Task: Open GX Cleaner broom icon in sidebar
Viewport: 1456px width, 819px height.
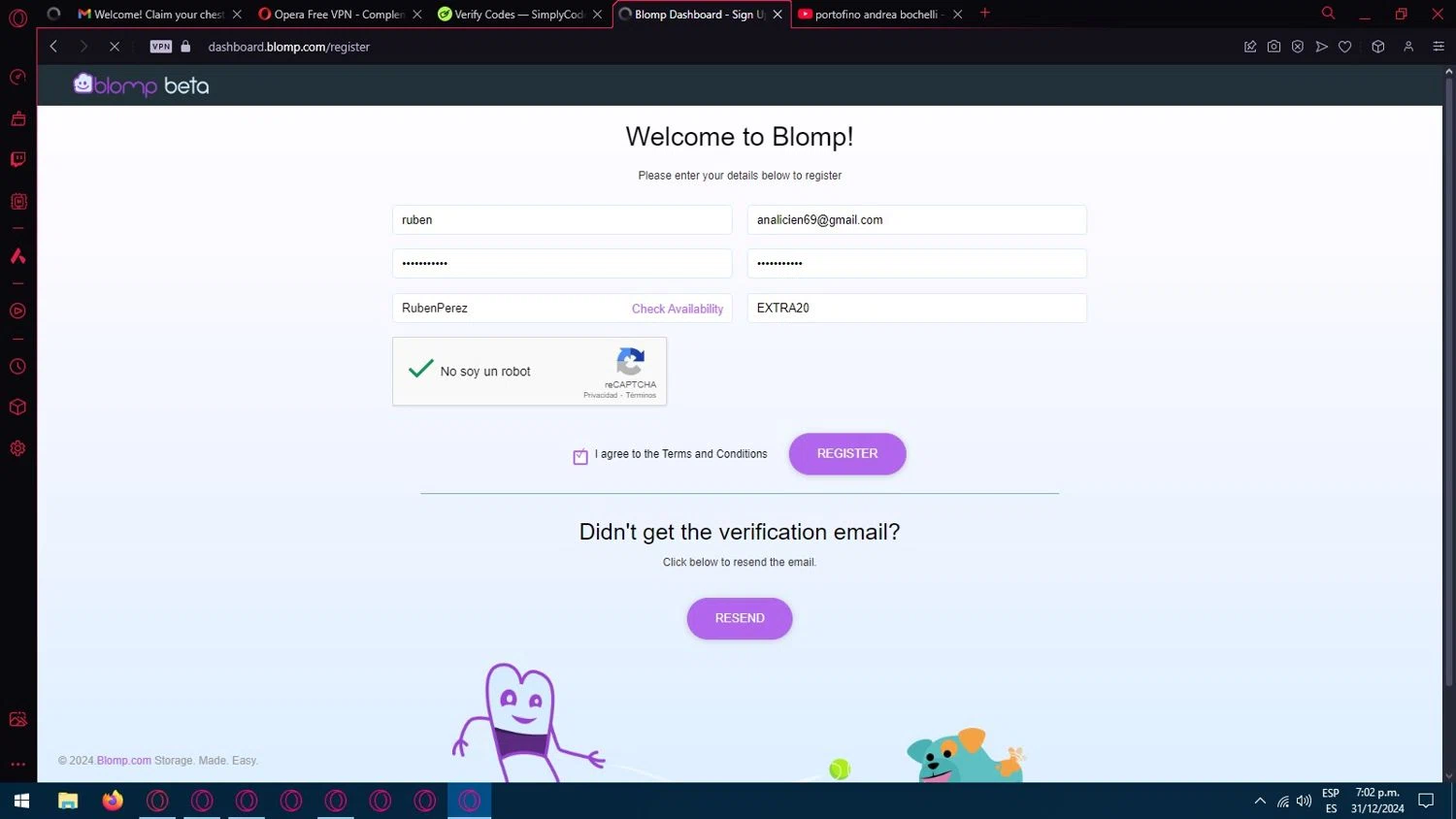Action: click(x=17, y=118)
